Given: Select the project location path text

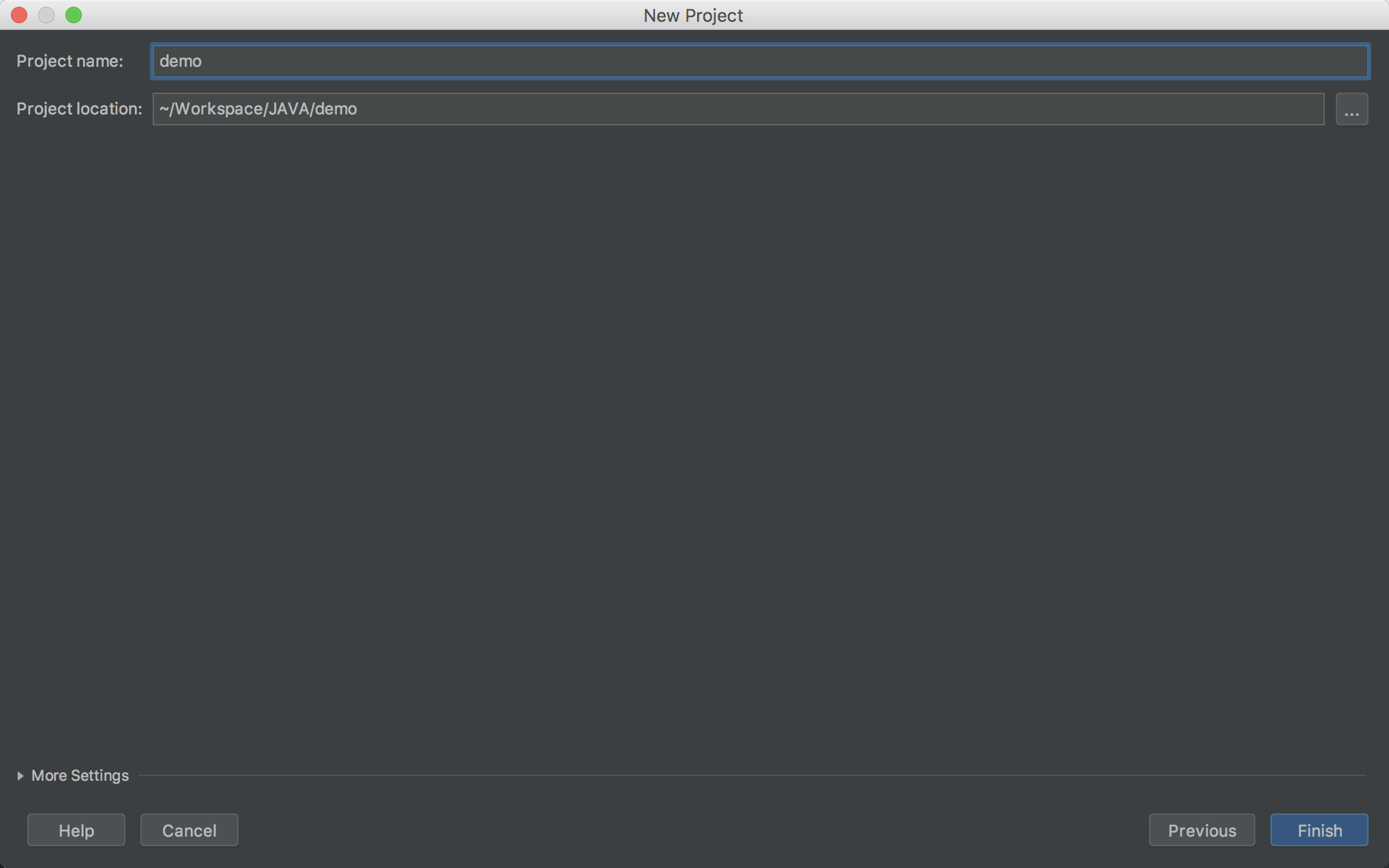Looking at the screenshot, I should 257,108.
